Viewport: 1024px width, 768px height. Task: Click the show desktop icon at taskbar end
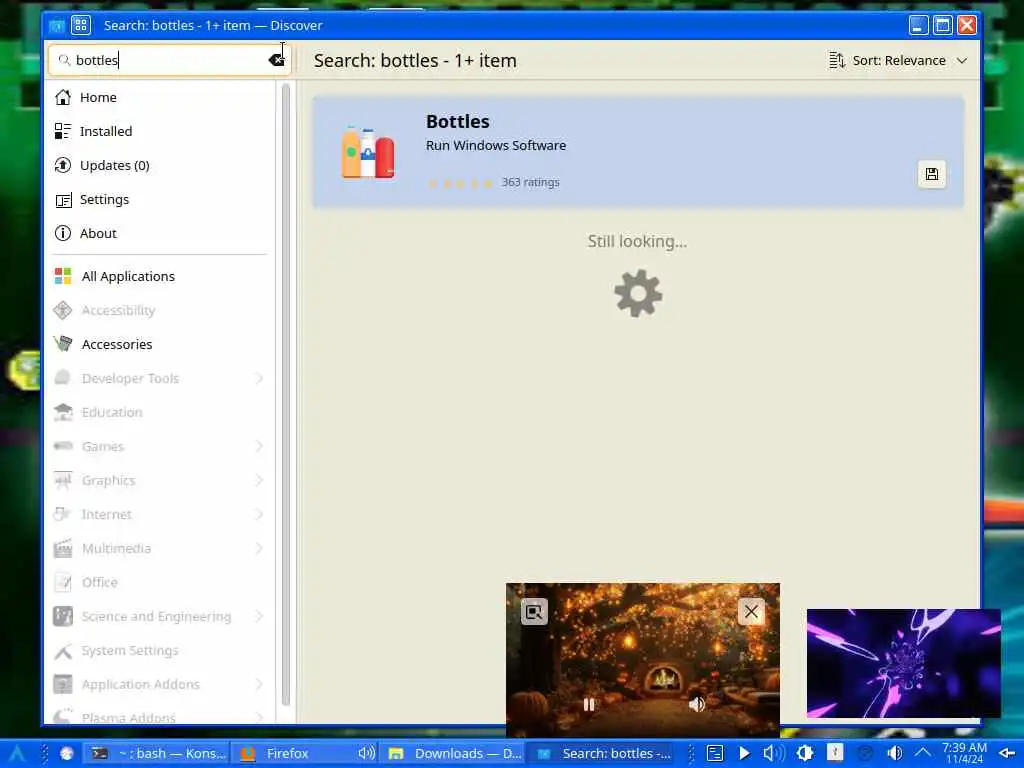[1006, 754]
